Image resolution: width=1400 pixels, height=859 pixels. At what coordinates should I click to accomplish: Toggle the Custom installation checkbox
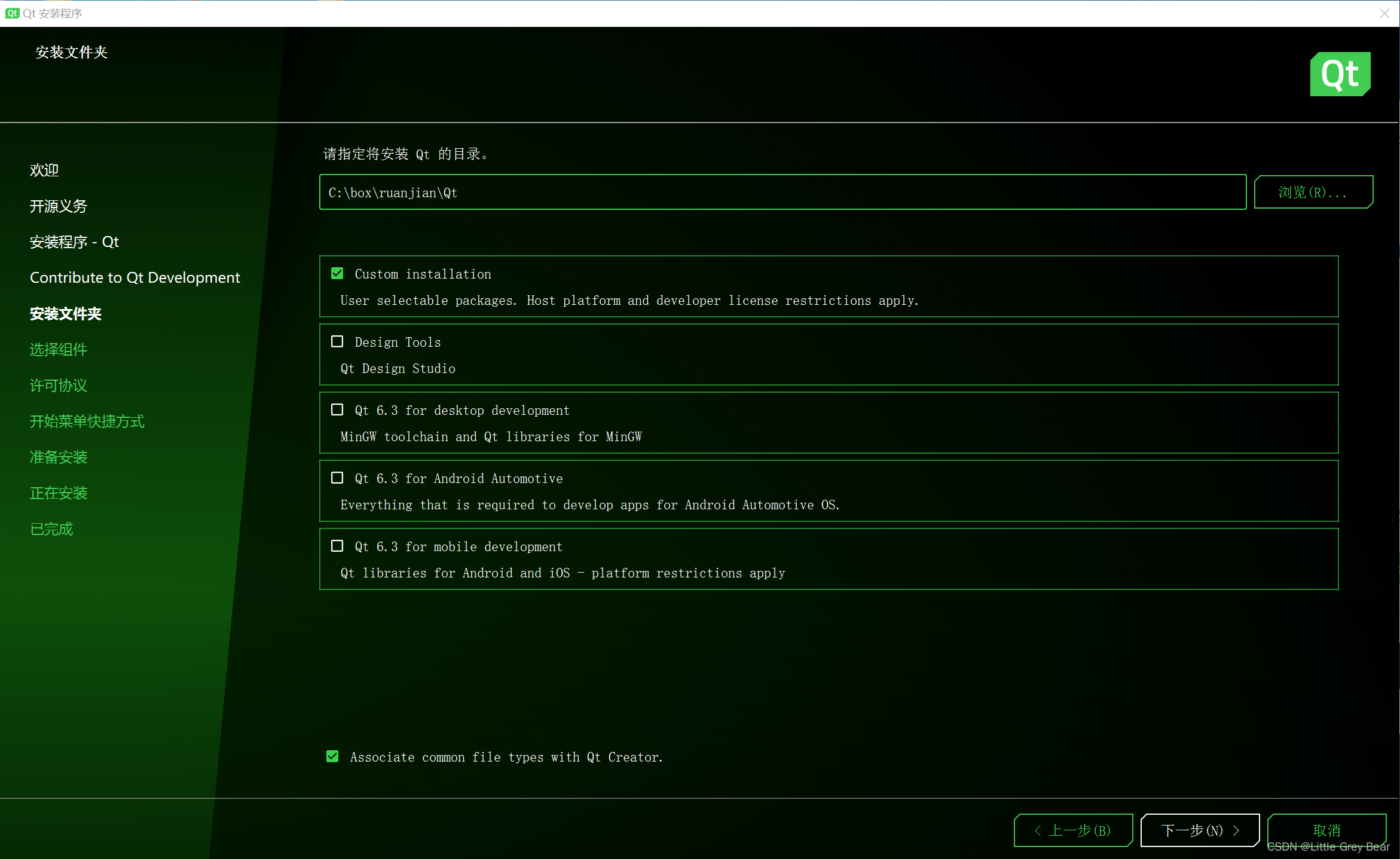click(337, 273)
